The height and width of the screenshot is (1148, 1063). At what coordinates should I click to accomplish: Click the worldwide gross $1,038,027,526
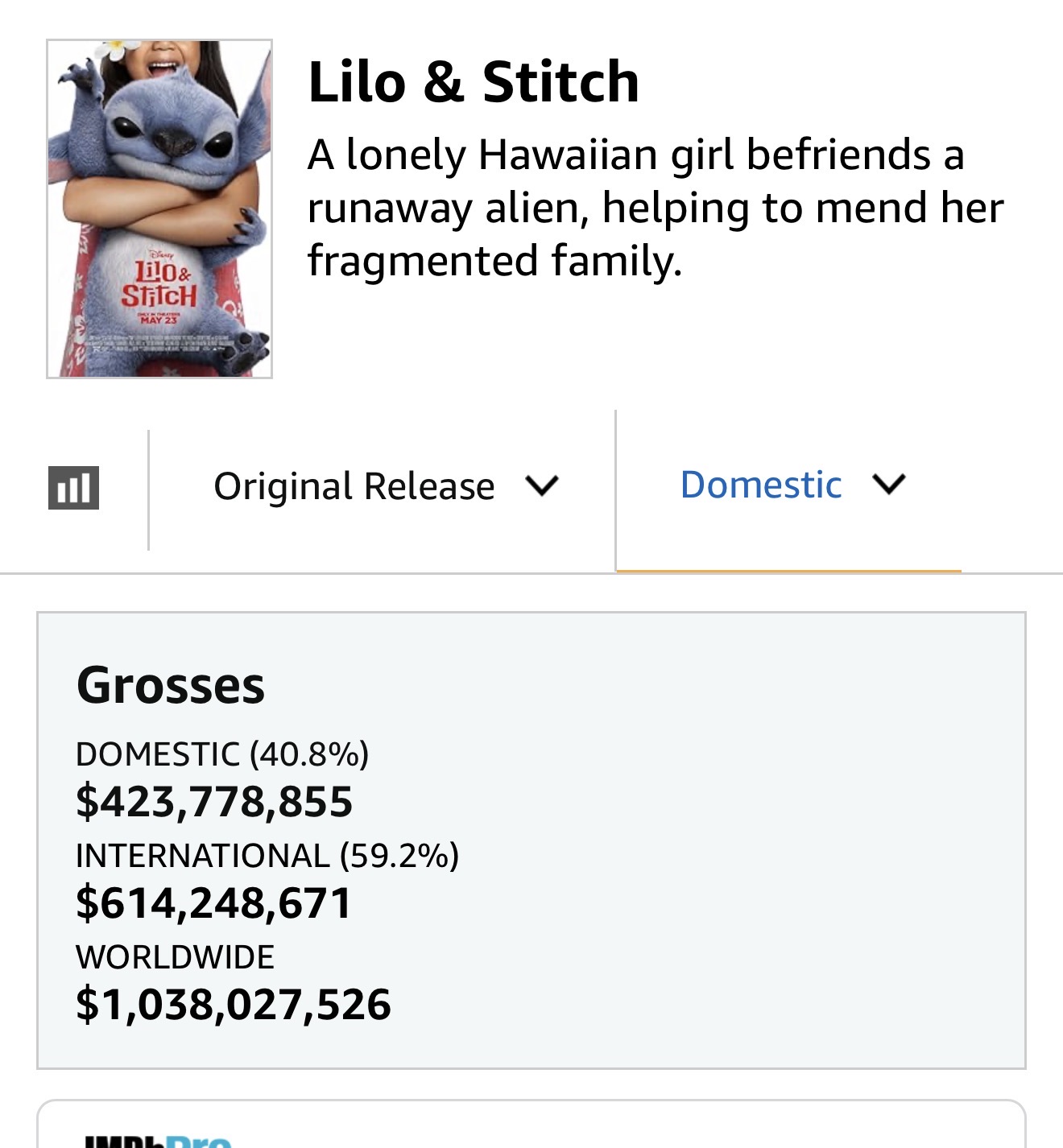pos(233,1005)
